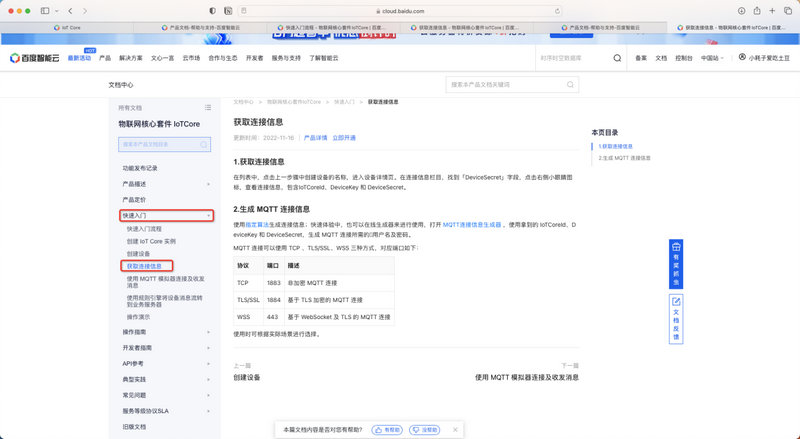The width and height of the screenshot is (800, 439).
Task: Open the 了解智能云 navigation menu
Action: click(324, 58)
